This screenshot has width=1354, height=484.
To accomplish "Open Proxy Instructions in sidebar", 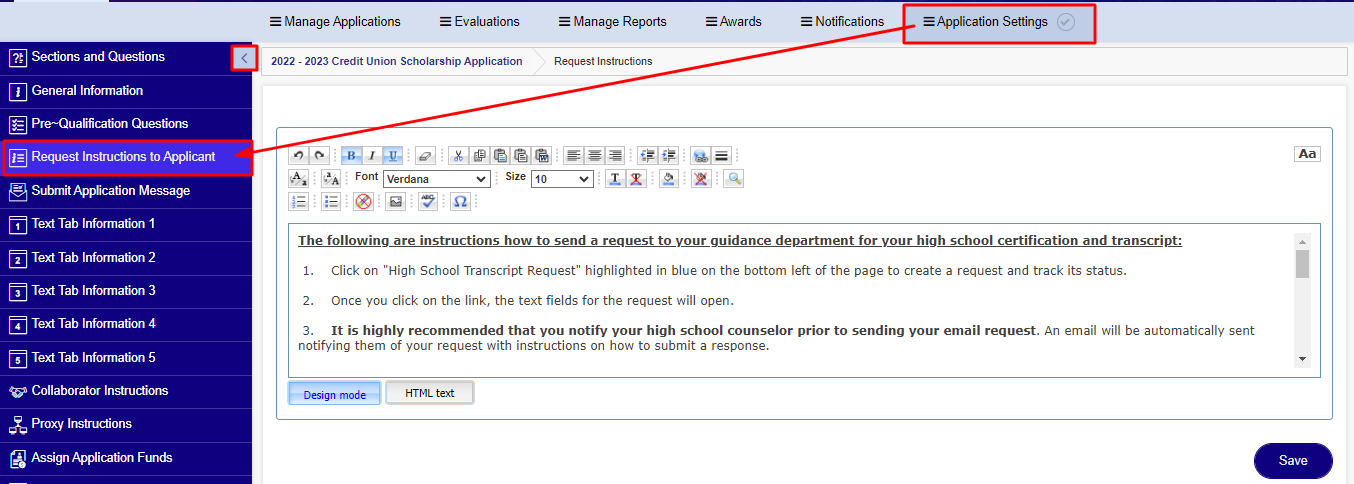I will pyautogui.click(x=126, y=424).
